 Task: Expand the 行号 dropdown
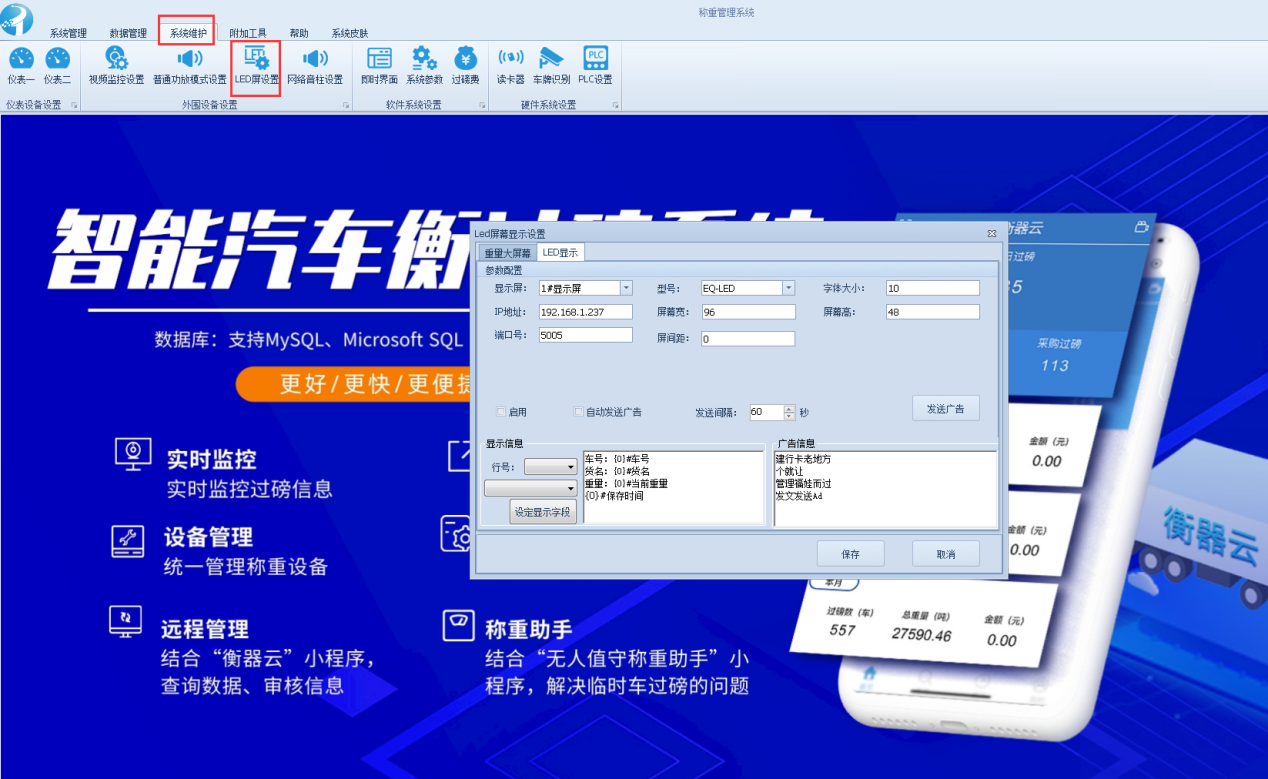point(571,467)
